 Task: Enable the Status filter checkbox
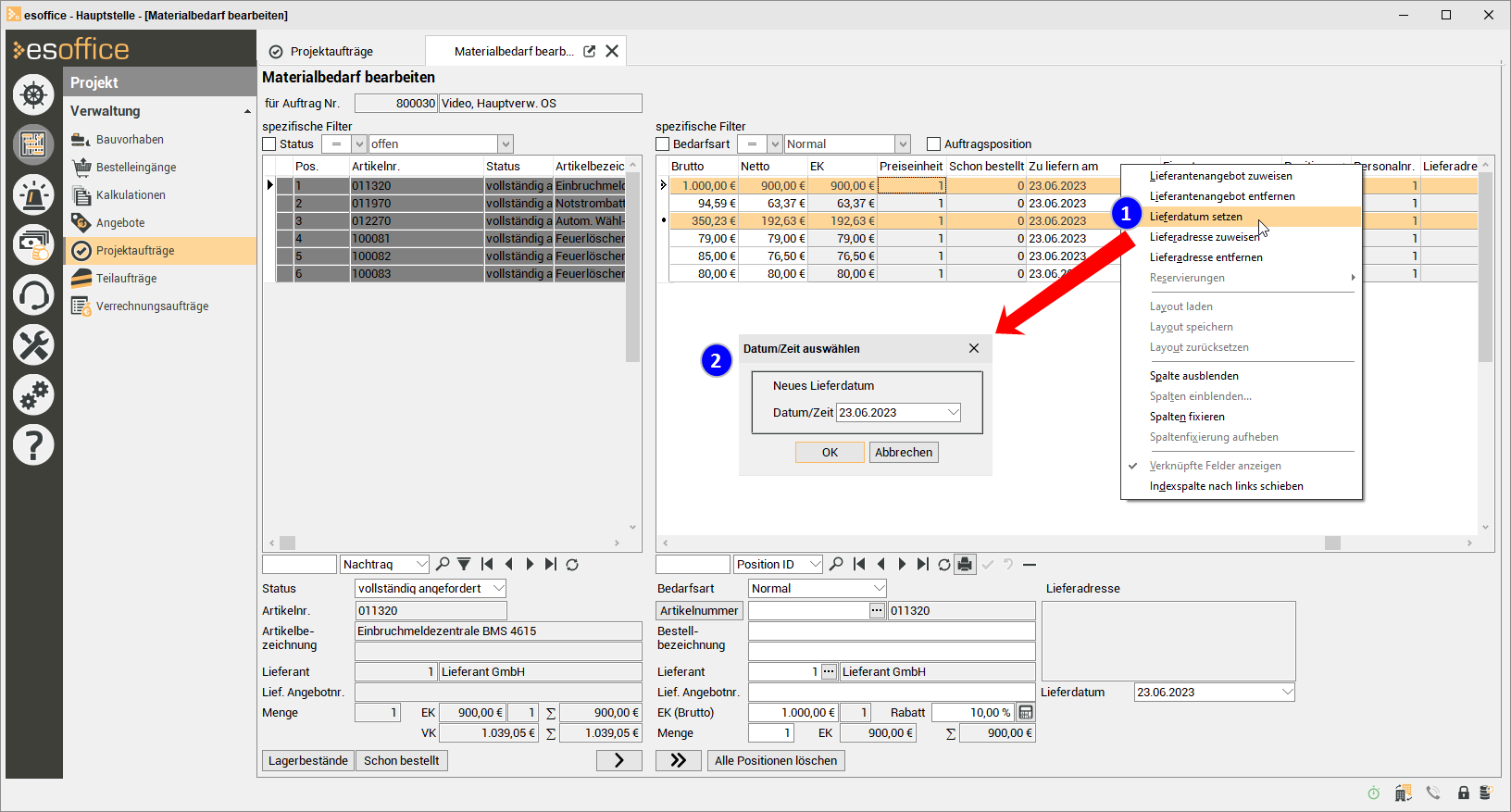[269, 144]
